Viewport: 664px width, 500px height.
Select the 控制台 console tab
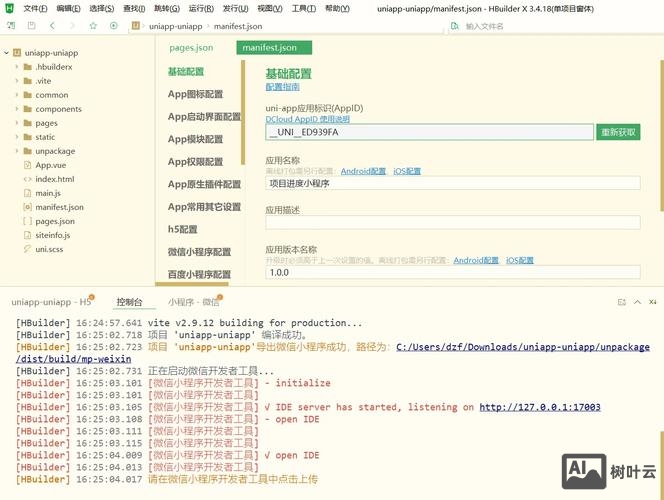pyautogui.click(x=129, y=302)
